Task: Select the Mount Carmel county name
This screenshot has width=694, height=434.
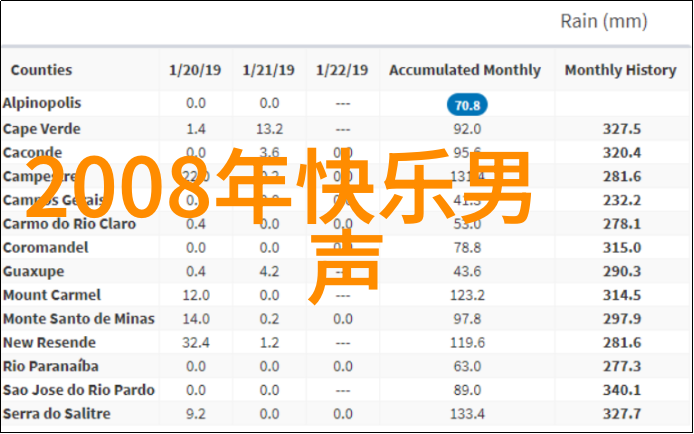Action: coord(52,295)
